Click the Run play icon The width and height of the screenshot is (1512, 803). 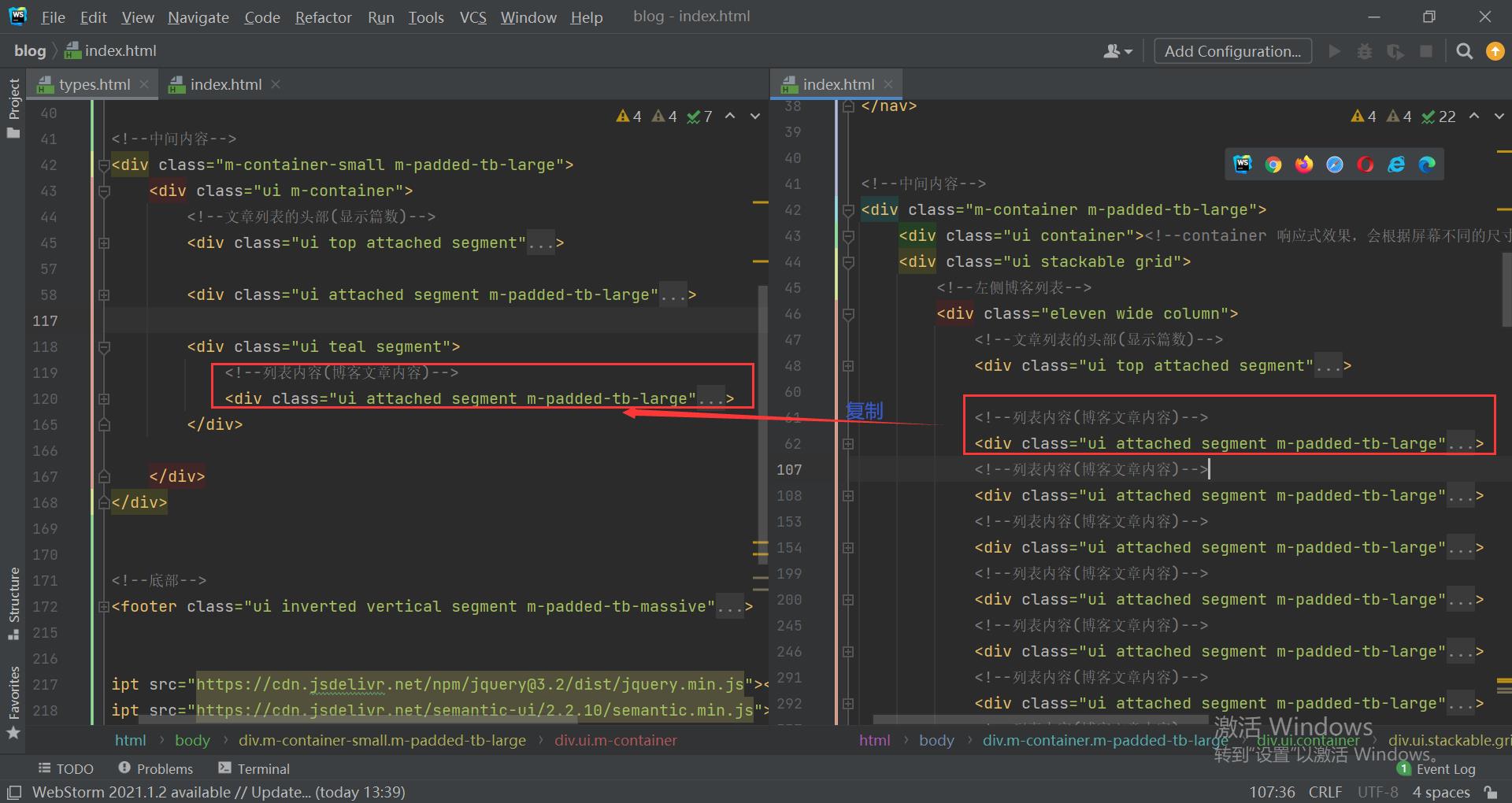1334,51
